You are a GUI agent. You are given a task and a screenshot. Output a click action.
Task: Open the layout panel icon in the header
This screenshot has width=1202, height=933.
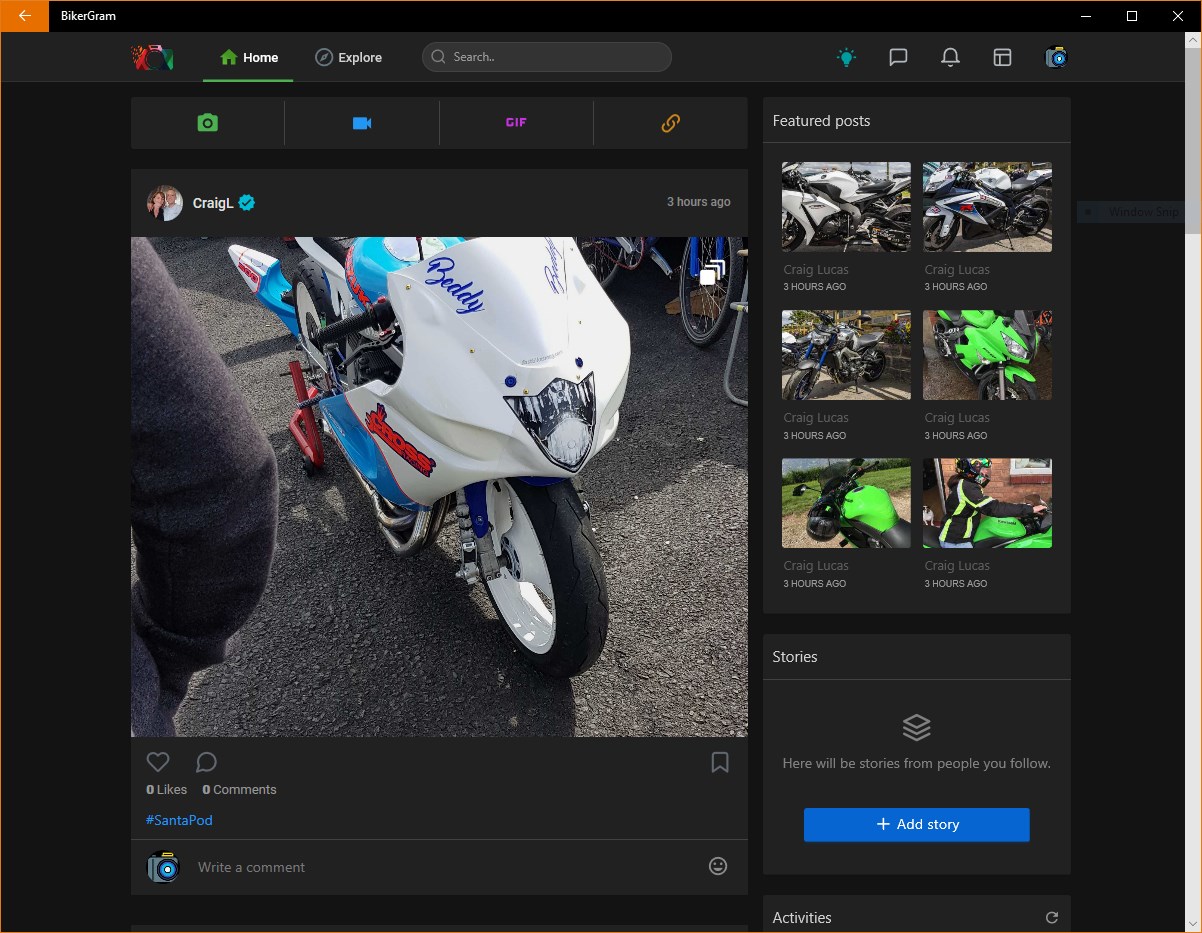click(x=1002, y=57)
